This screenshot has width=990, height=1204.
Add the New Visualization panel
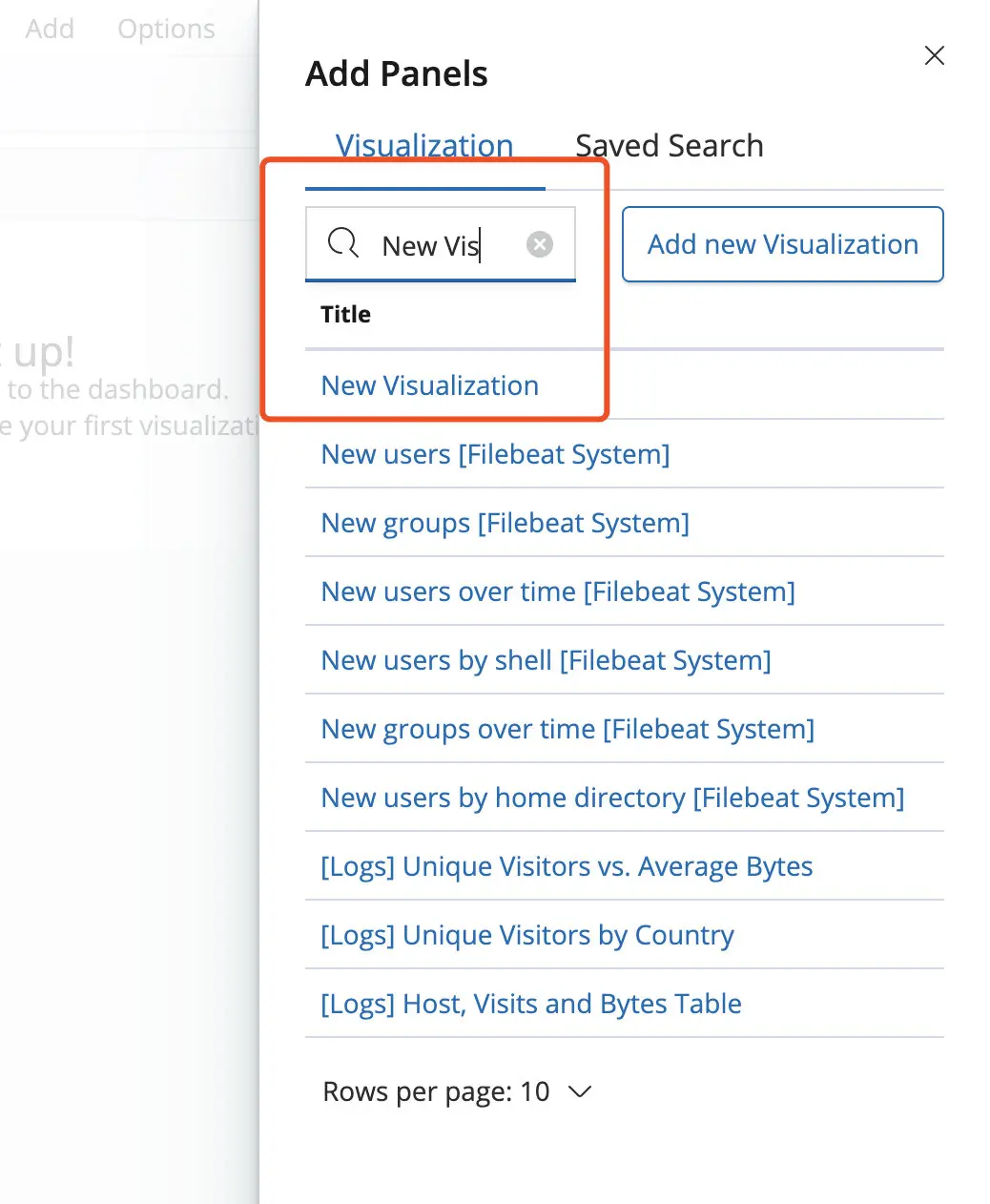pos(429,385)
